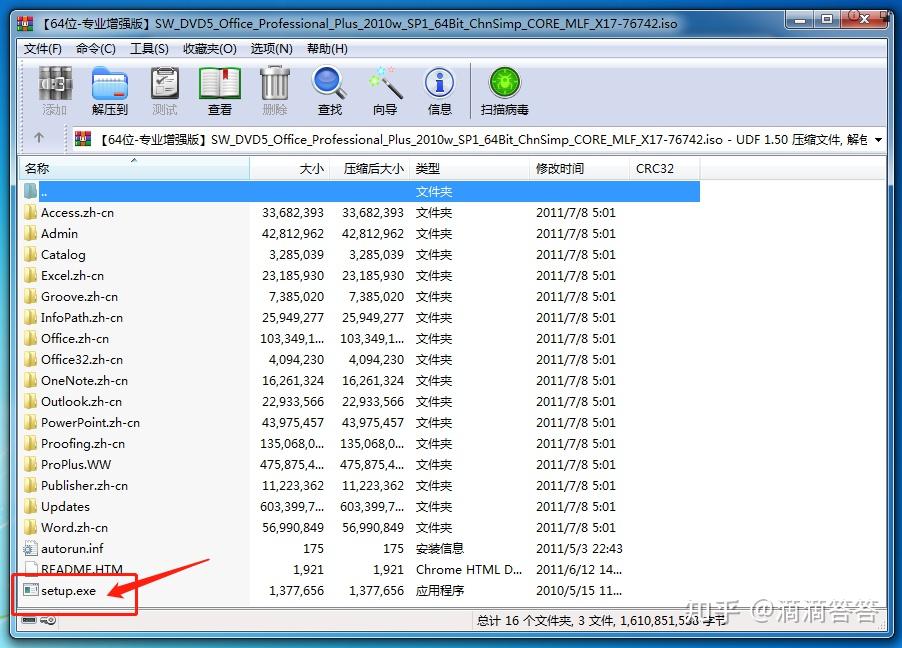The height and width of the screenshot is (648, 902).
Task: Open the Wizard (向导) wand icon
Action: click(385, 83)
